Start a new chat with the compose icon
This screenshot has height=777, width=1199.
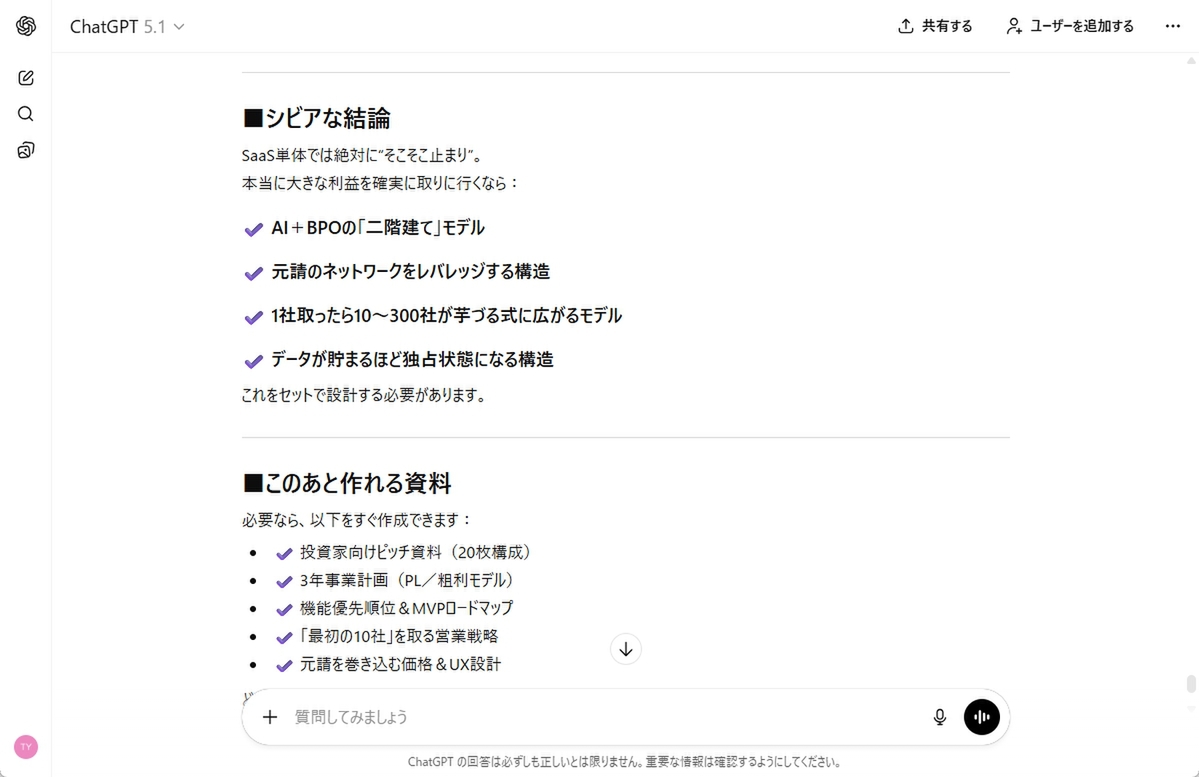click(x=26, y=78)
